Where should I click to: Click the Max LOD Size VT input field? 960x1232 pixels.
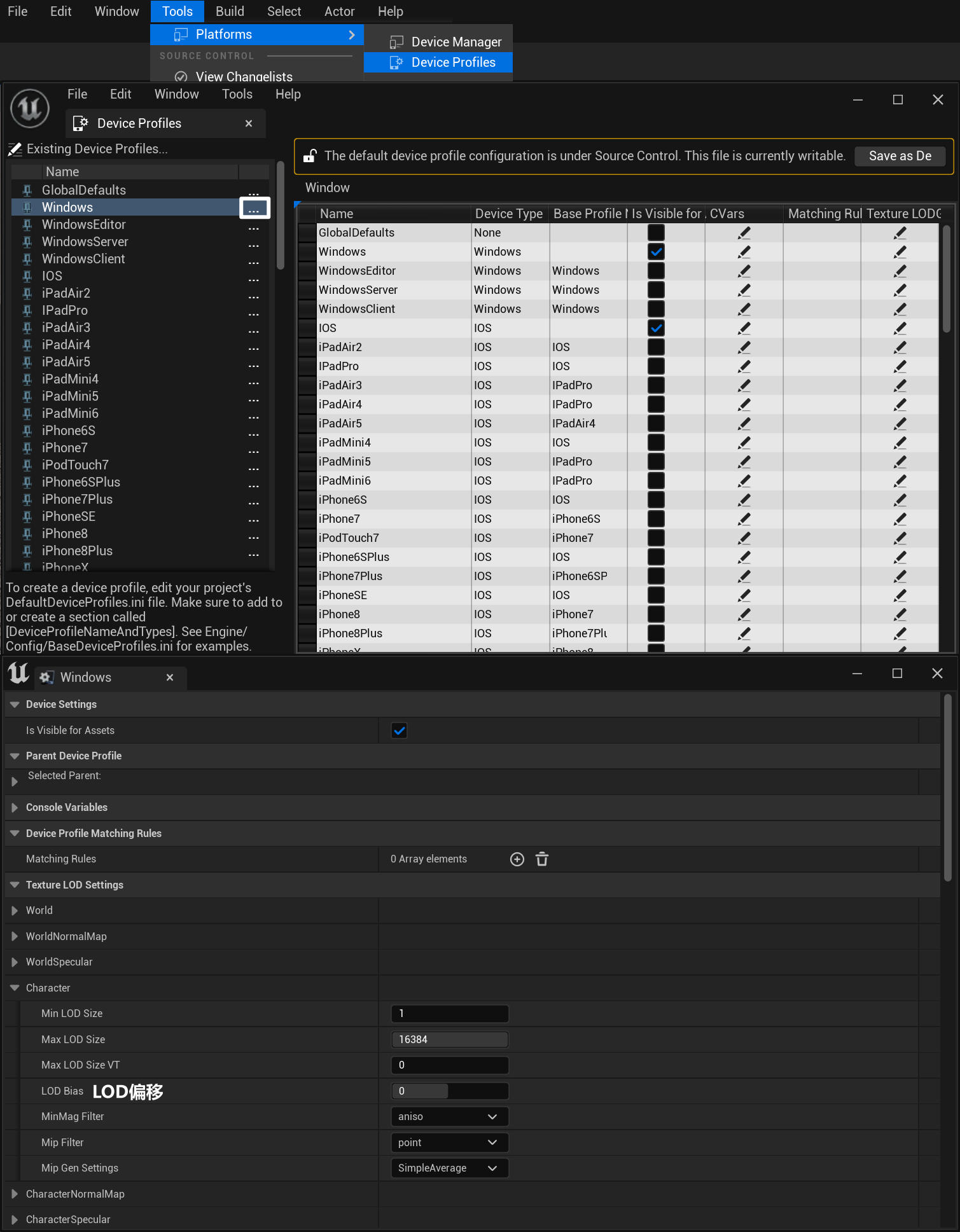(x=449, y=1065)
